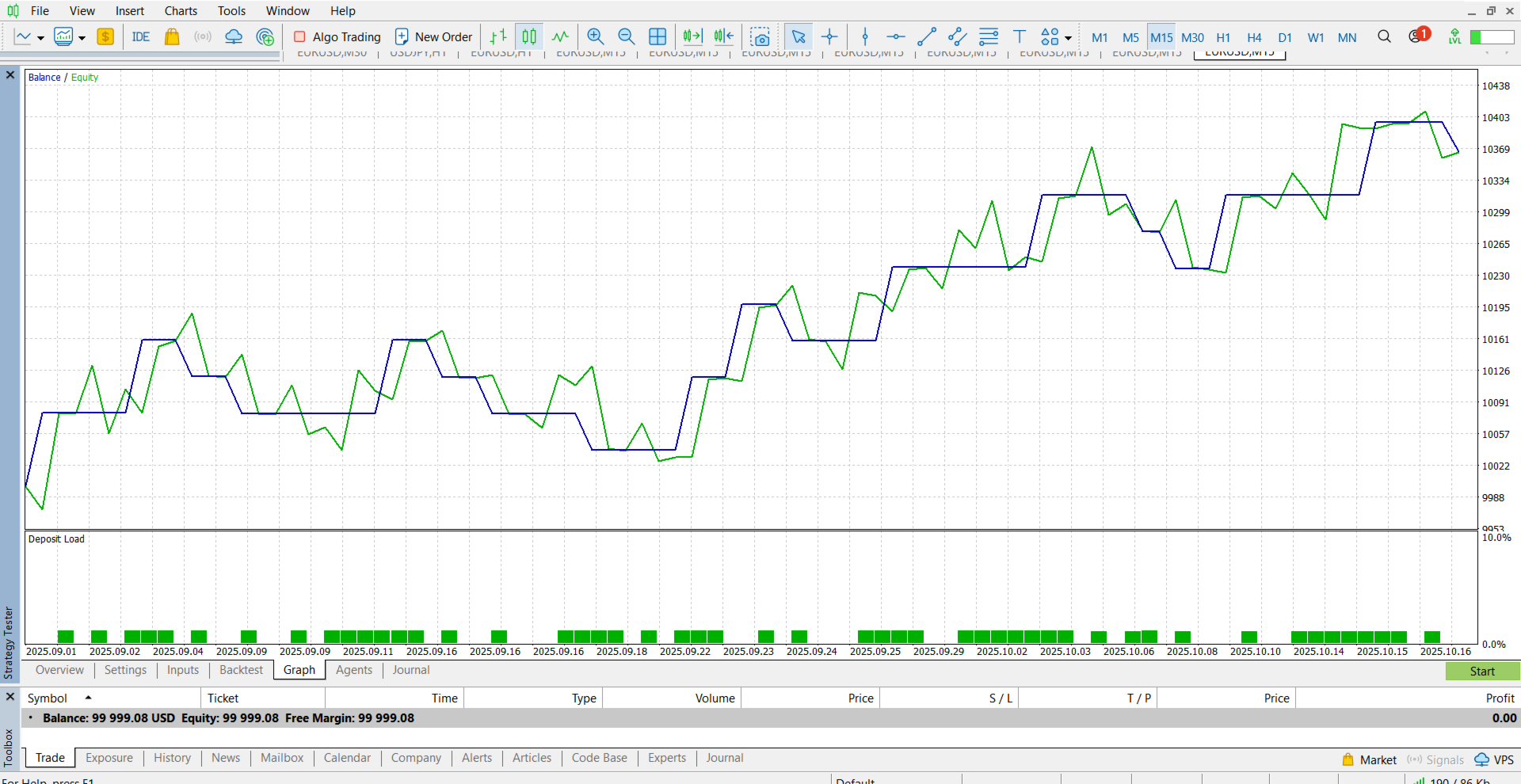Screen dimensions: 1521x784
Task: Add a text label tool
Action: click(x=1020, y=36)
